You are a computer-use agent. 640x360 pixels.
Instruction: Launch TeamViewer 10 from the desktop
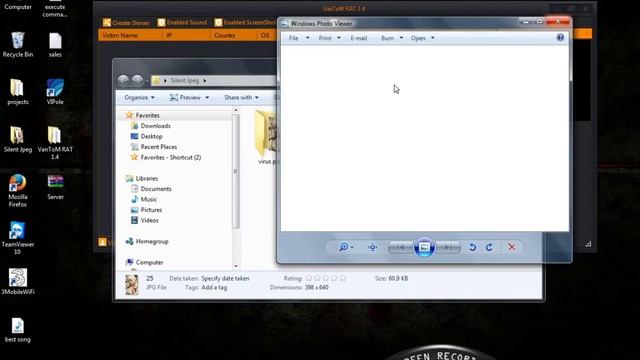(x=18, y=238)
